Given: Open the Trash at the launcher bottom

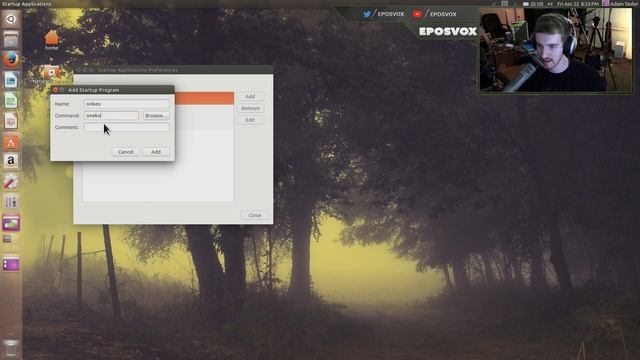Looking at the screenshot, I should click(x=11, y=349).
